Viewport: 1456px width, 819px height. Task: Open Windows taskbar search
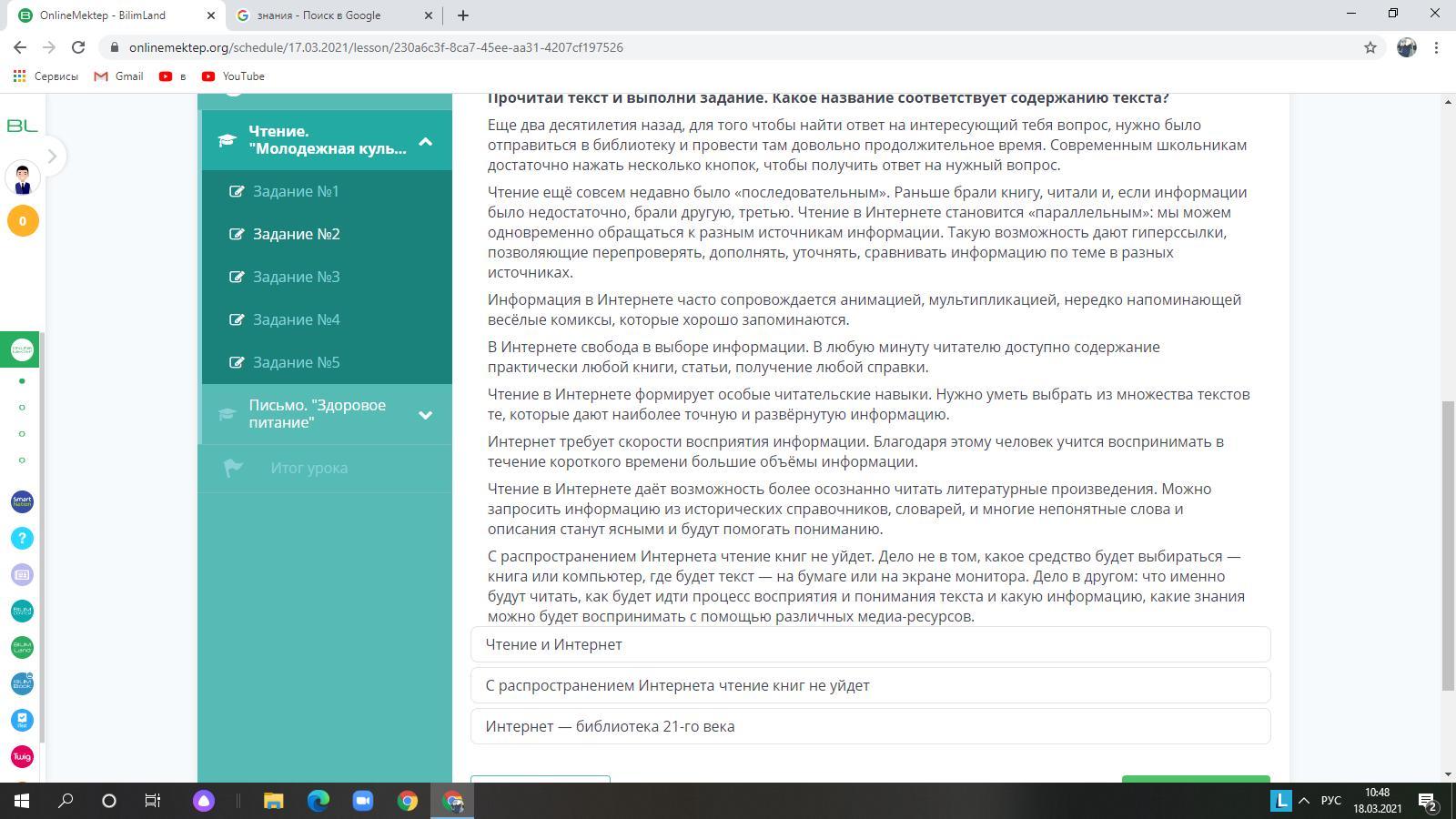coord(66,801)
